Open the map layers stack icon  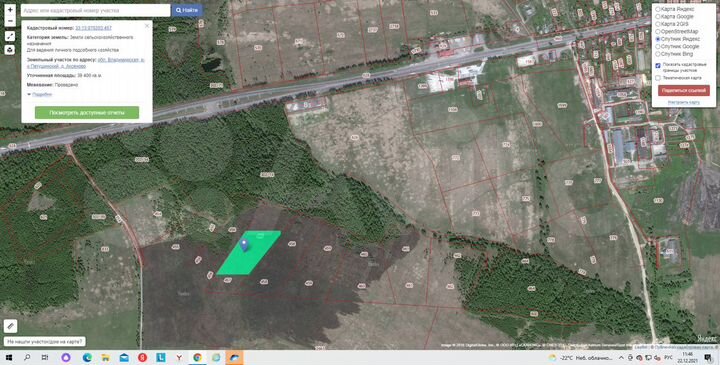pyautogui.click(x=10, y=50)
